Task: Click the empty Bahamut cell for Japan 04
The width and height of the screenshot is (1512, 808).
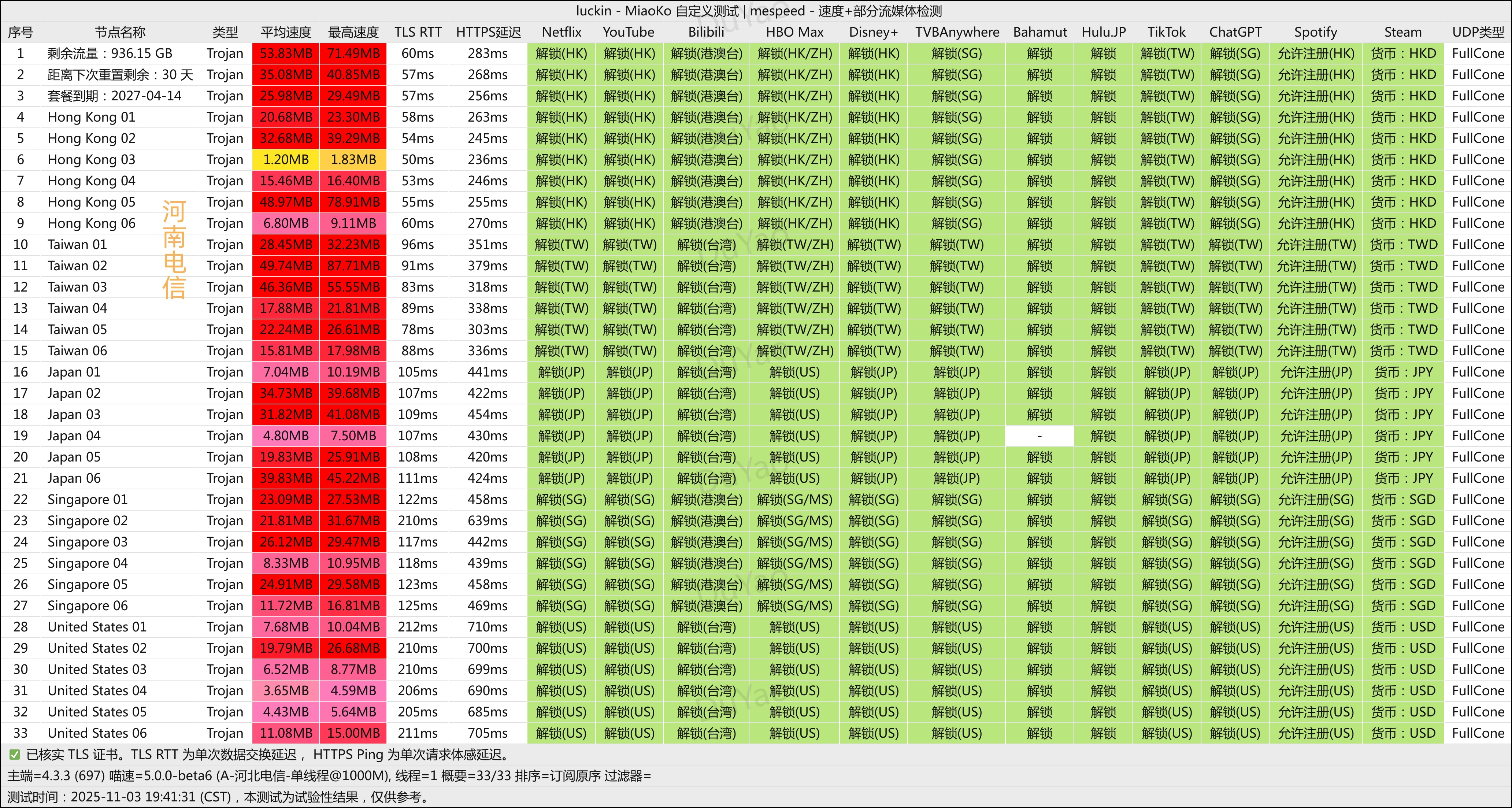Action: tap(1039, 436)
